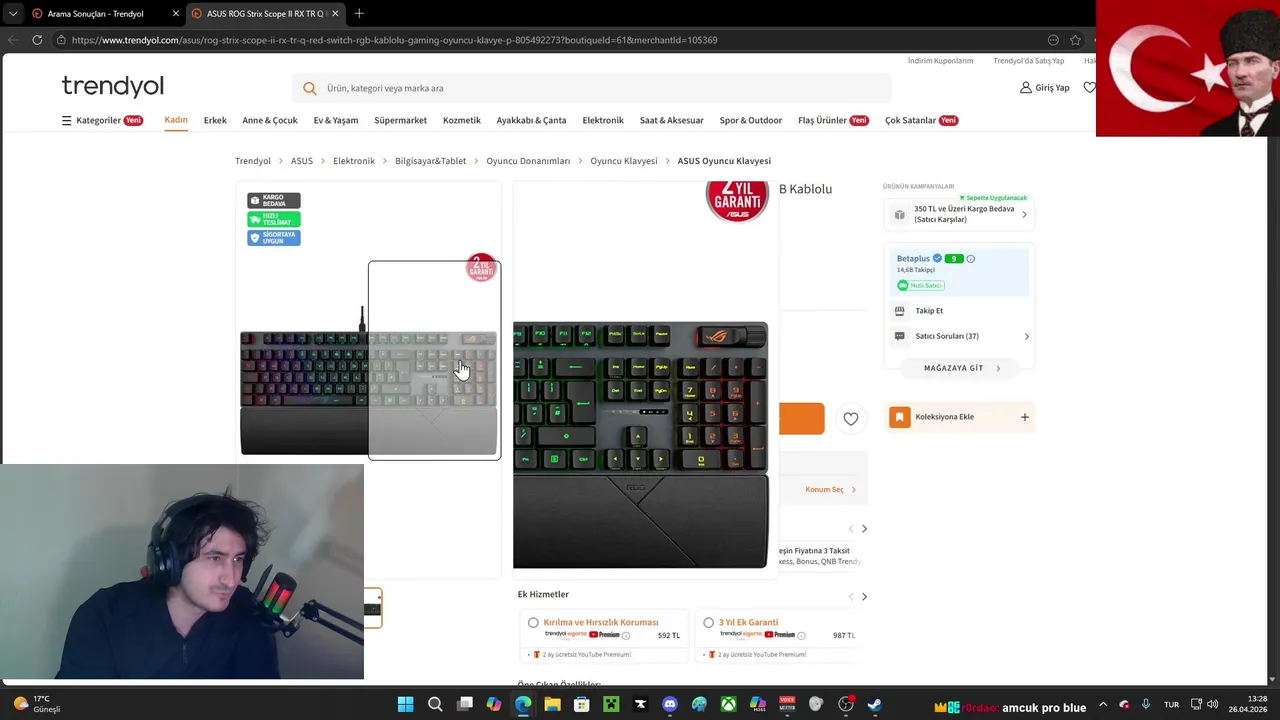Open Ayakkabı & Çanta category menu

(x=531, y=120)
